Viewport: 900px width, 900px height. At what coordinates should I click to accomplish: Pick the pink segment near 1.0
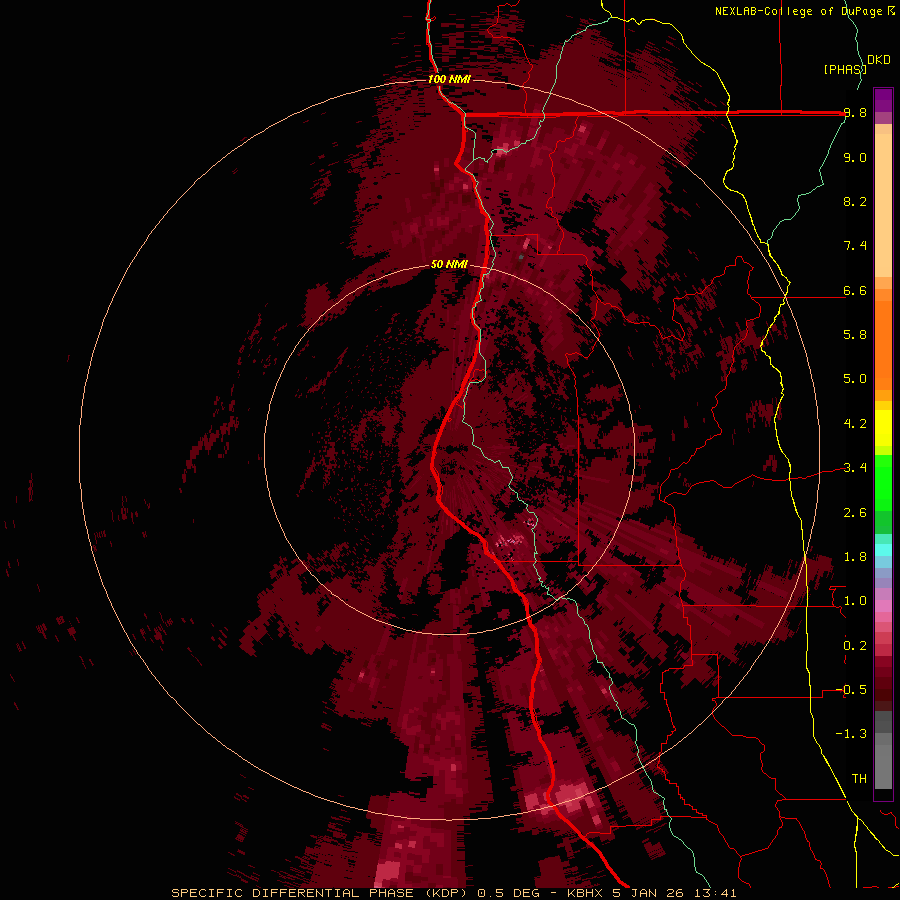click(x=883, y=606)
